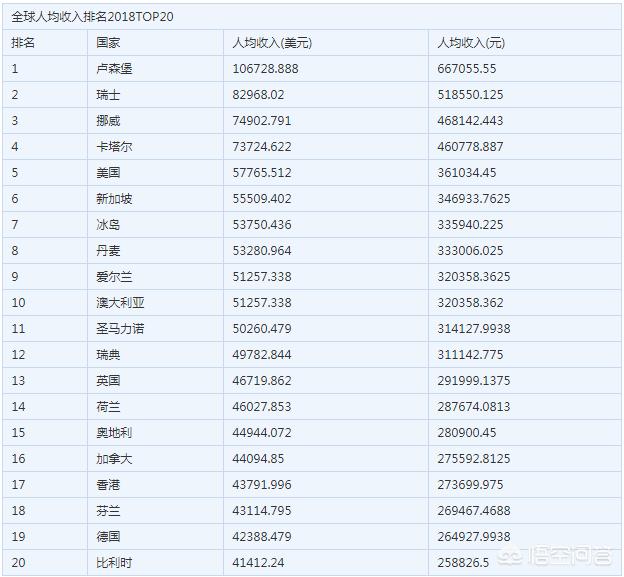The image size is (624, 577).
Task: Click the value 273699.975
Action: (470, 485)
